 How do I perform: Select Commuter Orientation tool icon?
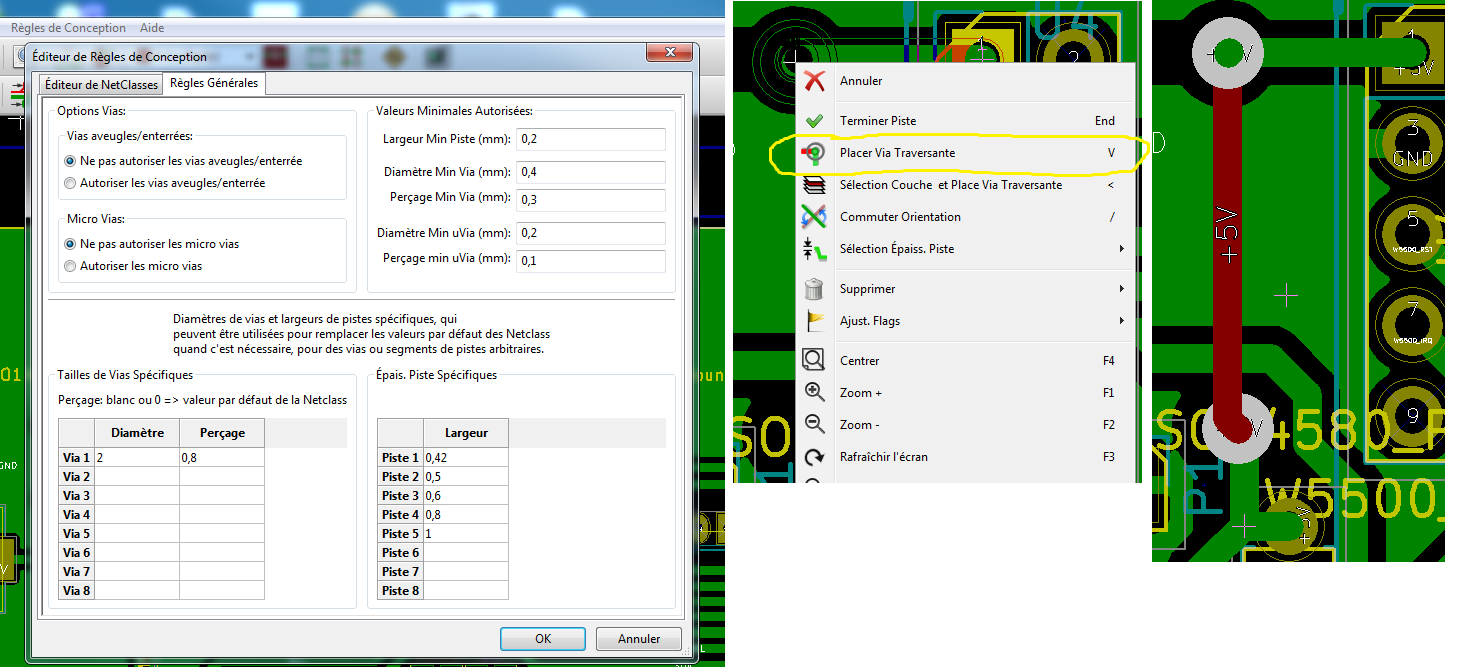tap(815, 217)
